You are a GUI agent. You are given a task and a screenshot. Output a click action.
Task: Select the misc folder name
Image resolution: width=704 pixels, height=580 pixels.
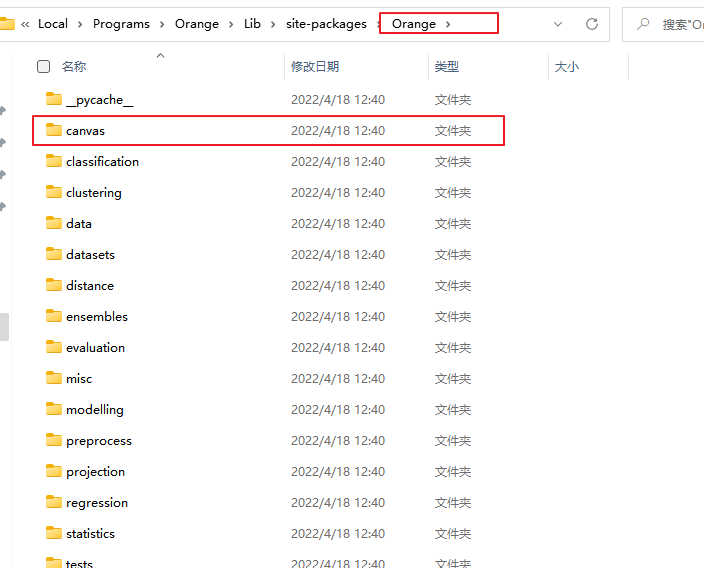pos(79,378)
